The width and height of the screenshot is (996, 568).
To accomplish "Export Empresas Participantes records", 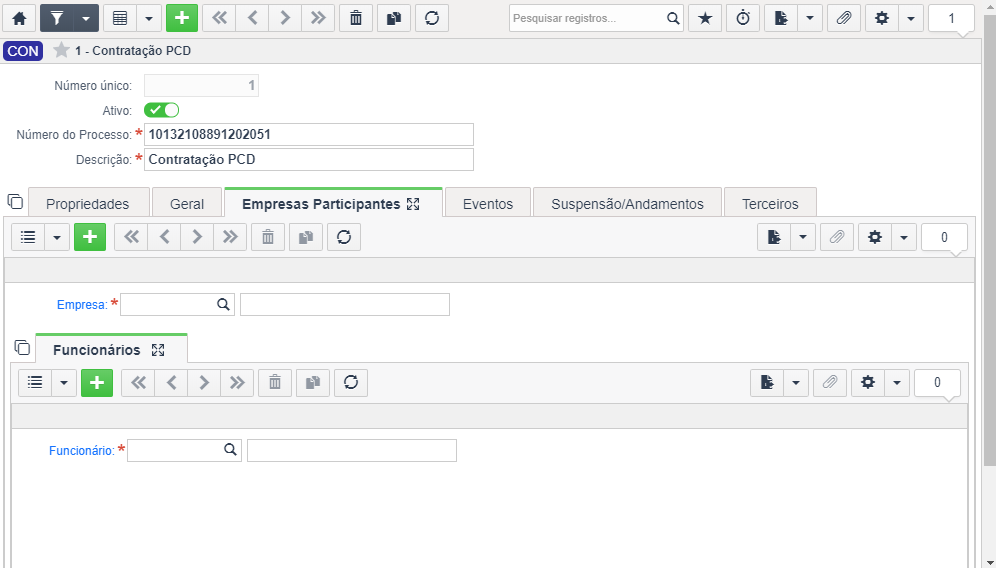I will pos(774,237).
